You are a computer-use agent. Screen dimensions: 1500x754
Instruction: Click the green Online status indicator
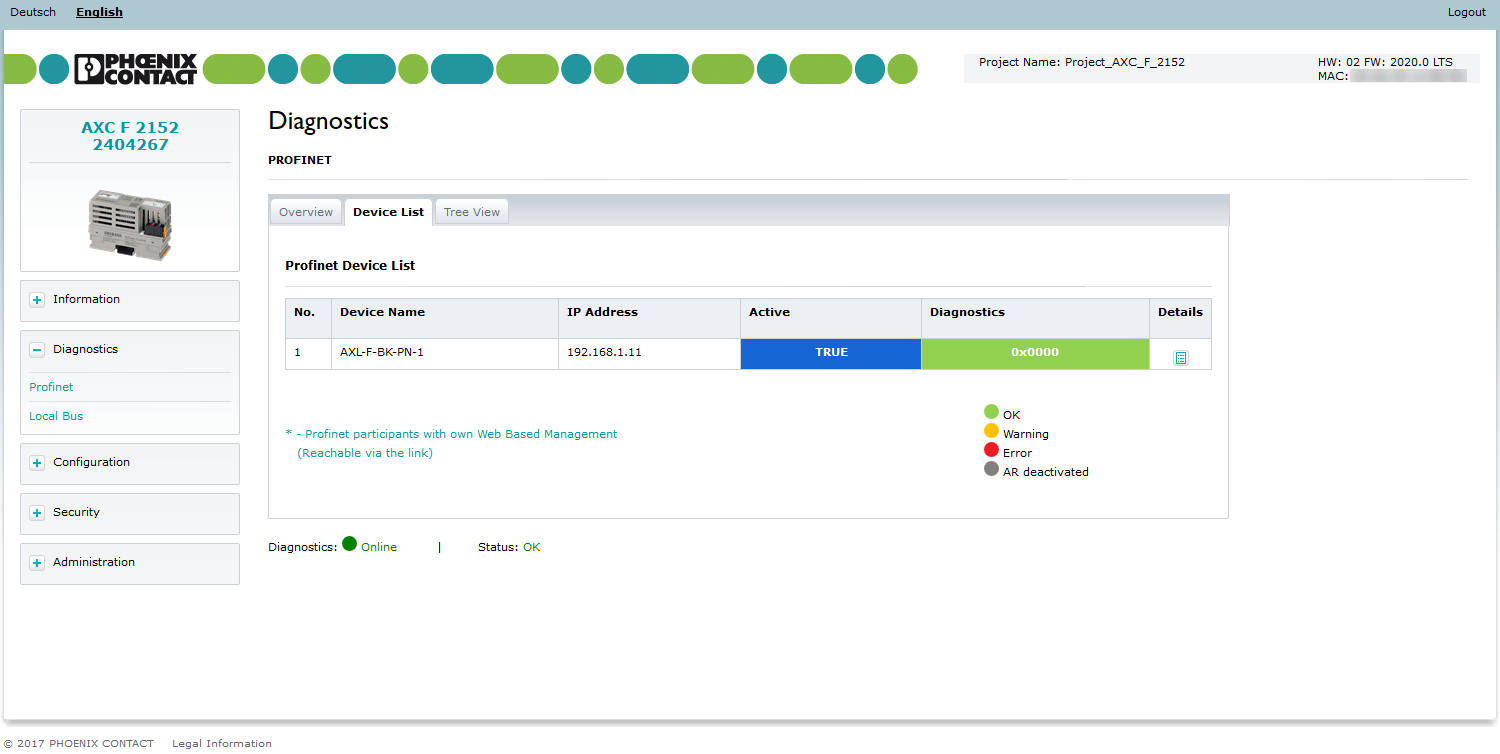[349, 544]
